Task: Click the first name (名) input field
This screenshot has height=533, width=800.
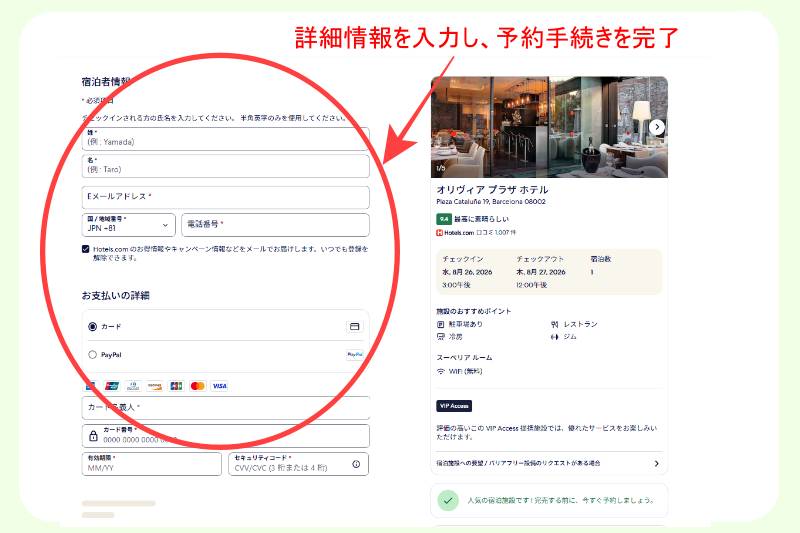Action: (226, 166)
